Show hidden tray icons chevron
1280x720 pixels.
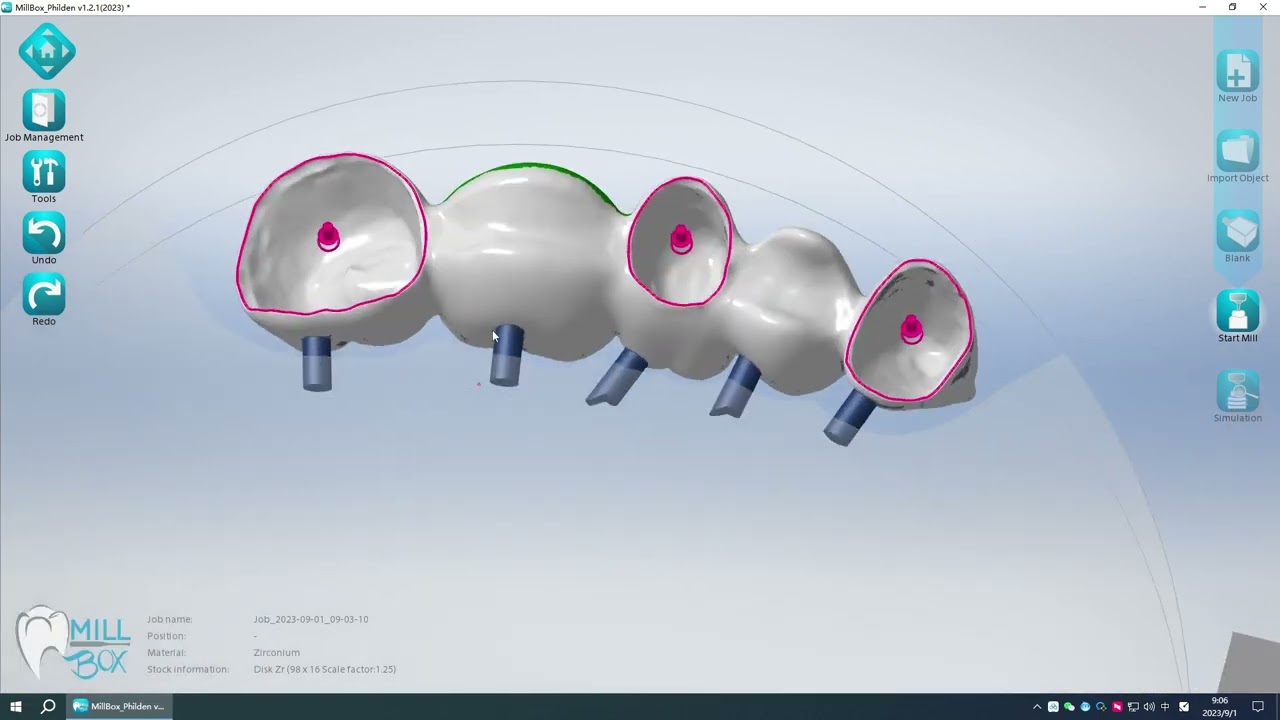pos(1037,707)
